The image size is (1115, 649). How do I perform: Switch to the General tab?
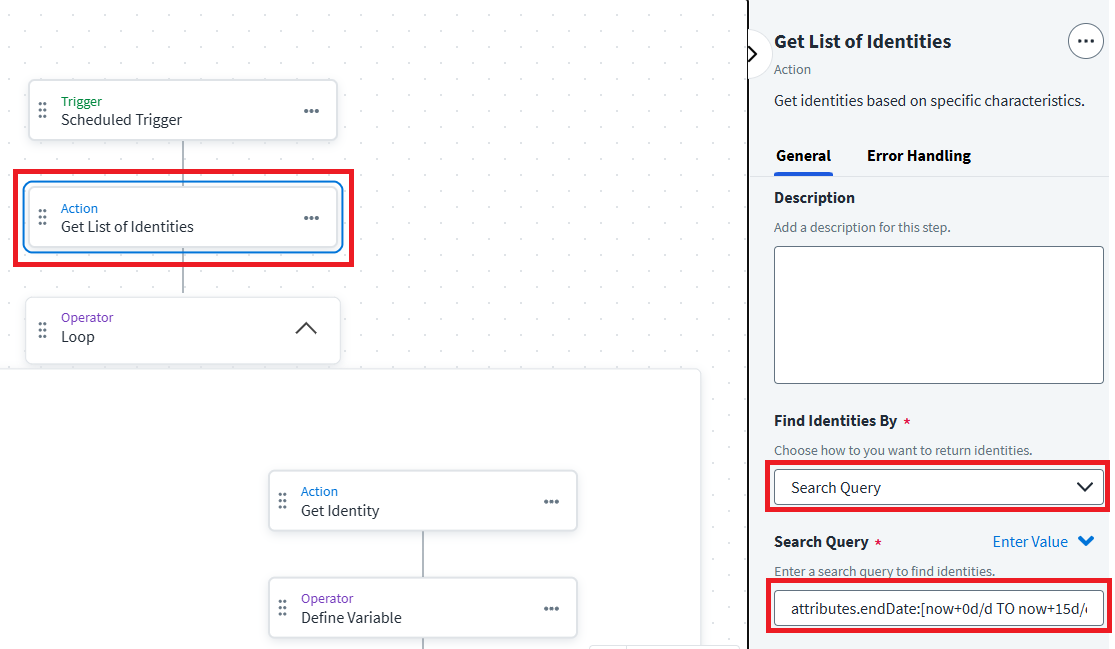803,156
